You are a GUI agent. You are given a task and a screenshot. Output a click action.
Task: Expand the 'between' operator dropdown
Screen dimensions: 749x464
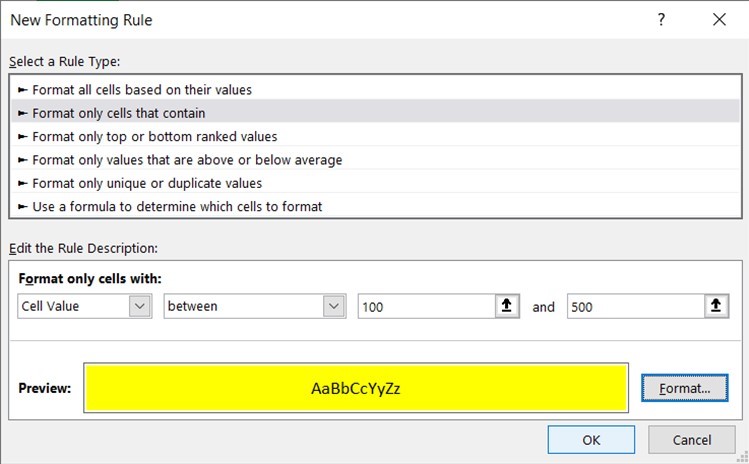pos(334,307)
